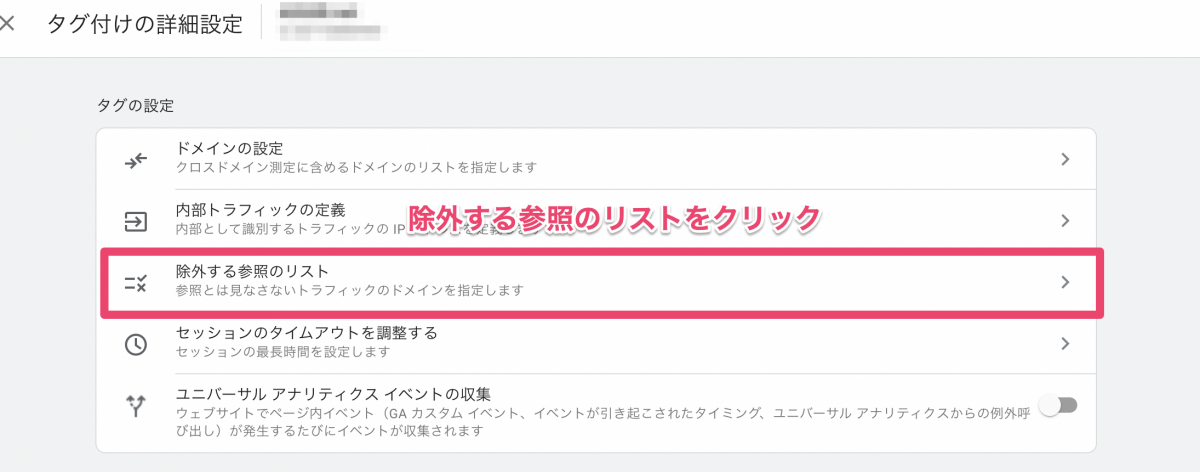The image size is (1200, 472).
Task: Click the 内部トラフィックの定義 entry-arrow icon
Action: pyautogui.click(x=135, y=220)
